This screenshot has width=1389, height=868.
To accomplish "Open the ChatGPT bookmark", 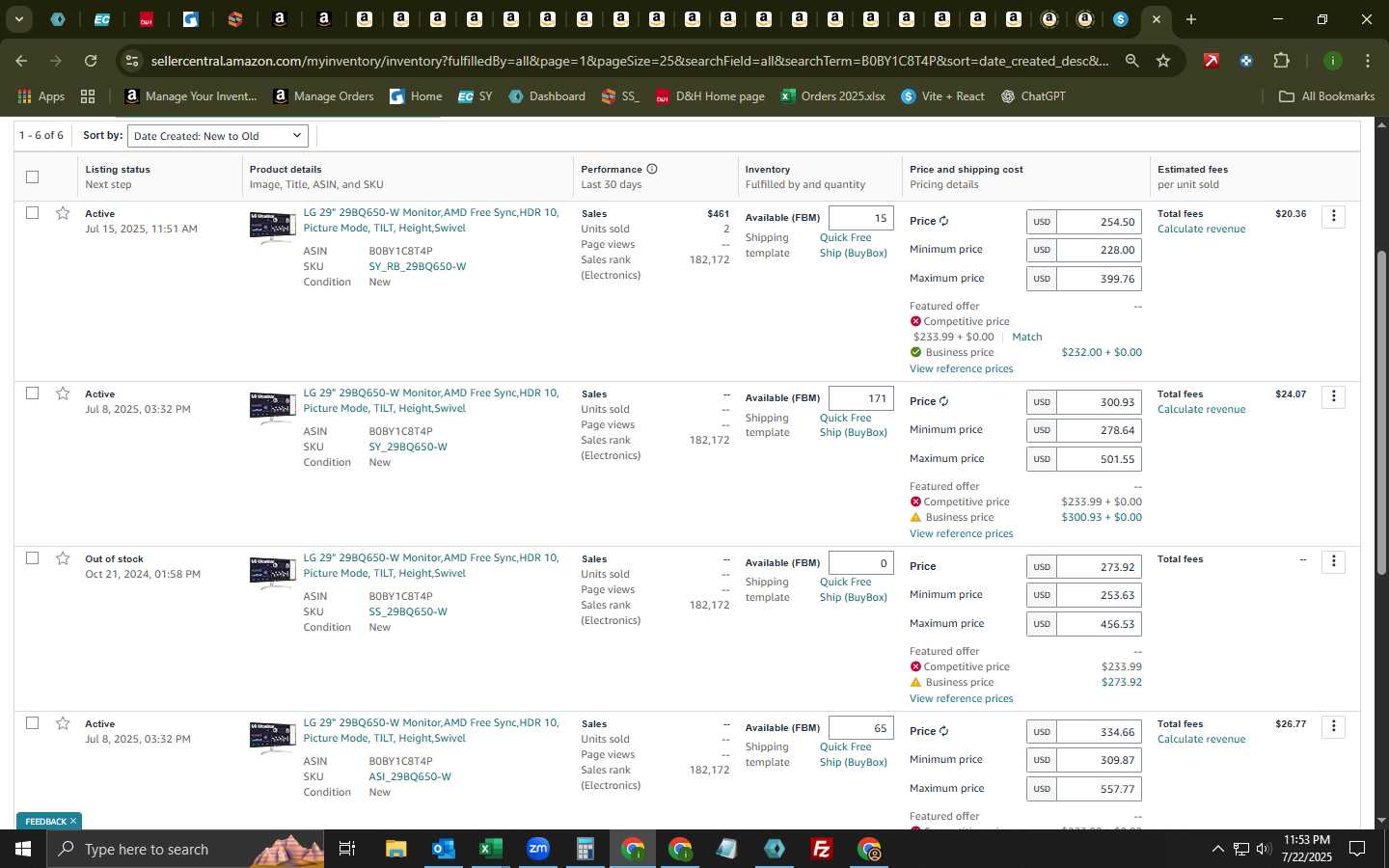I will pyautogui.click(x=1033, y=96).
